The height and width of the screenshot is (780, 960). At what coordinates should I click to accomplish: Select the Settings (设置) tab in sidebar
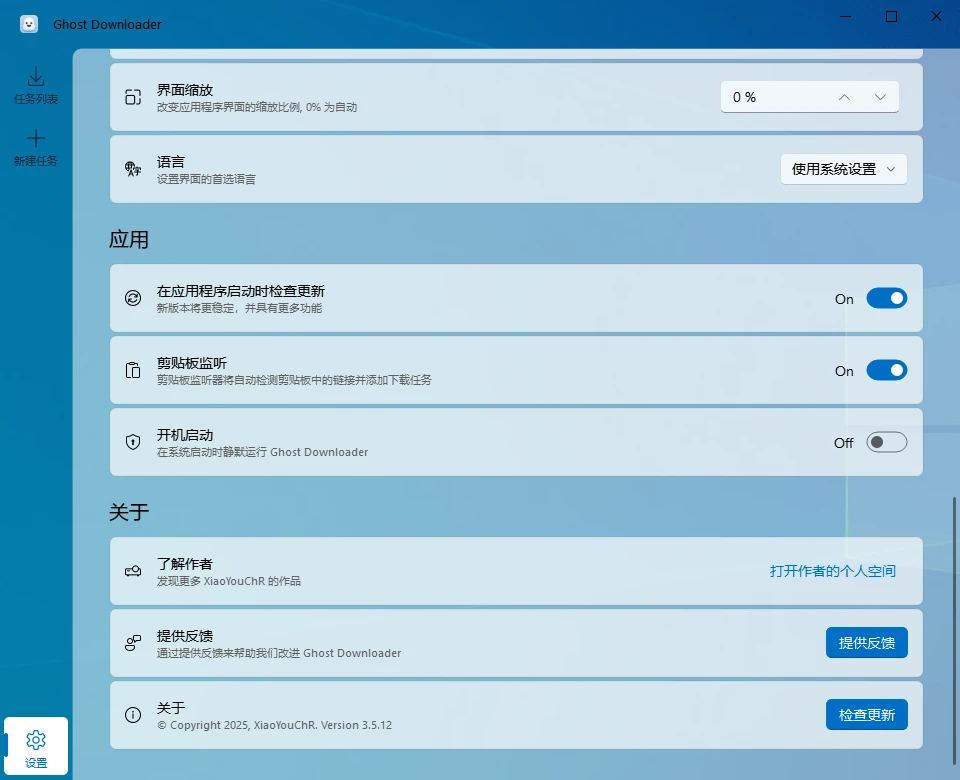(36, 746)
